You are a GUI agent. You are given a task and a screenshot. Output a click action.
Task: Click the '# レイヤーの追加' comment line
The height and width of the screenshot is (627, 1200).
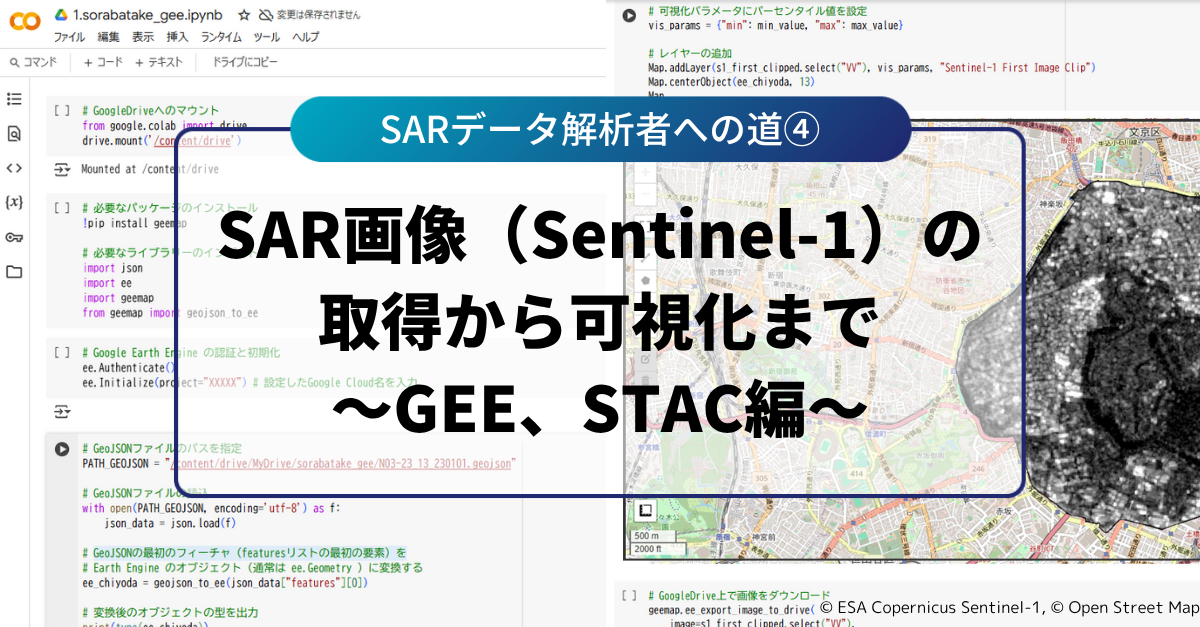coord(689,52)
